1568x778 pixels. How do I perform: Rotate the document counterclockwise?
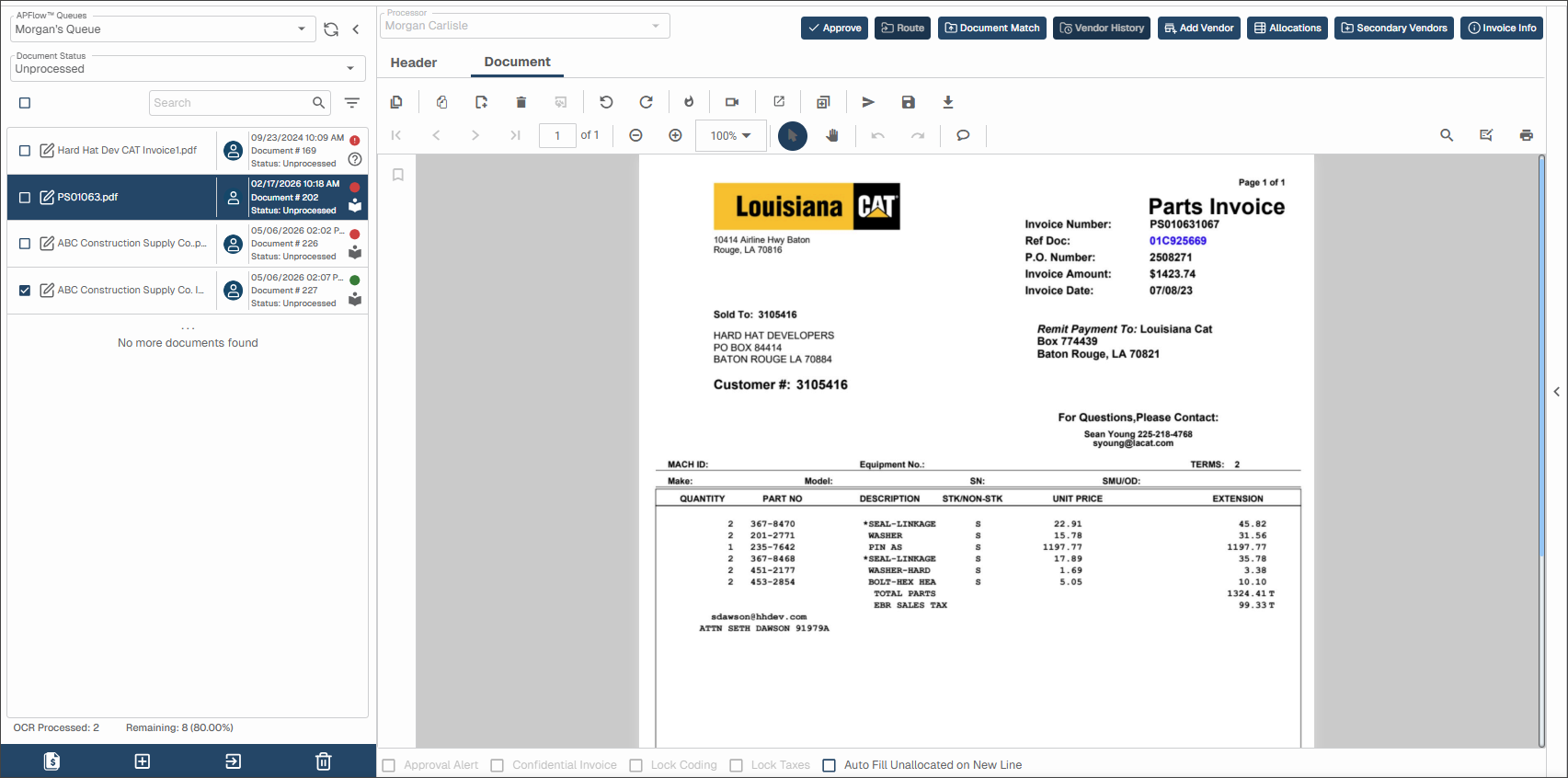tap(606, 102)
